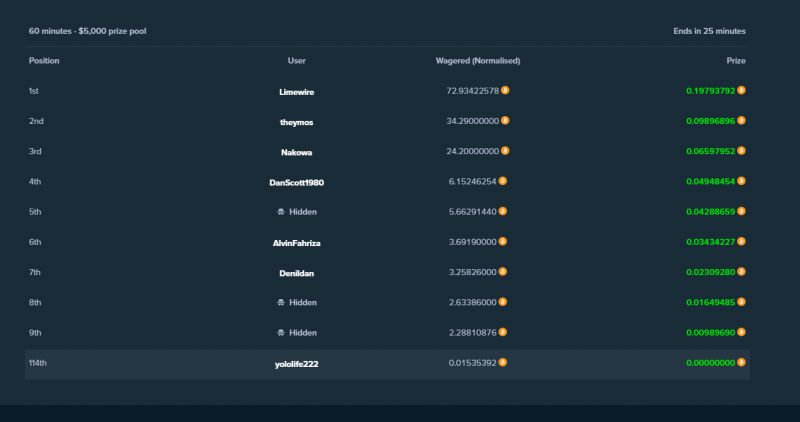Viewport: 800px width, 422px height.
Task: Click prize value 0.06597952
Action: [x=711, y=151]
